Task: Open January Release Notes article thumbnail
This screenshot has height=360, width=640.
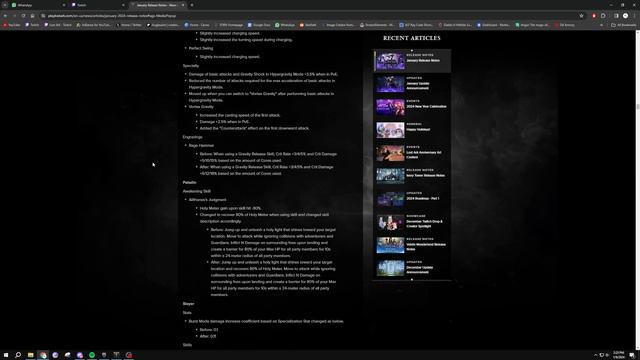Action: click(390, 61)
